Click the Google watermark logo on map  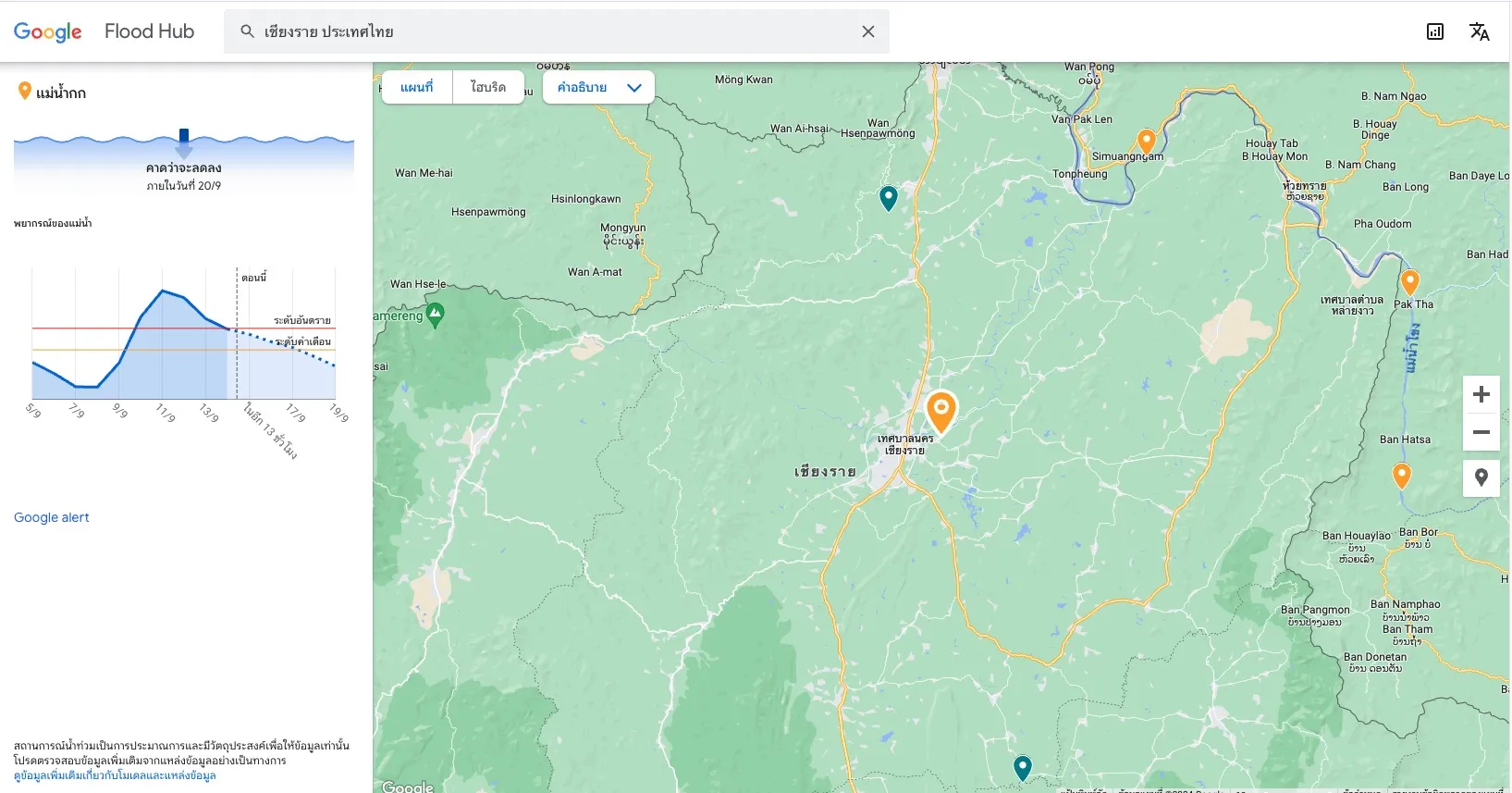408,787
